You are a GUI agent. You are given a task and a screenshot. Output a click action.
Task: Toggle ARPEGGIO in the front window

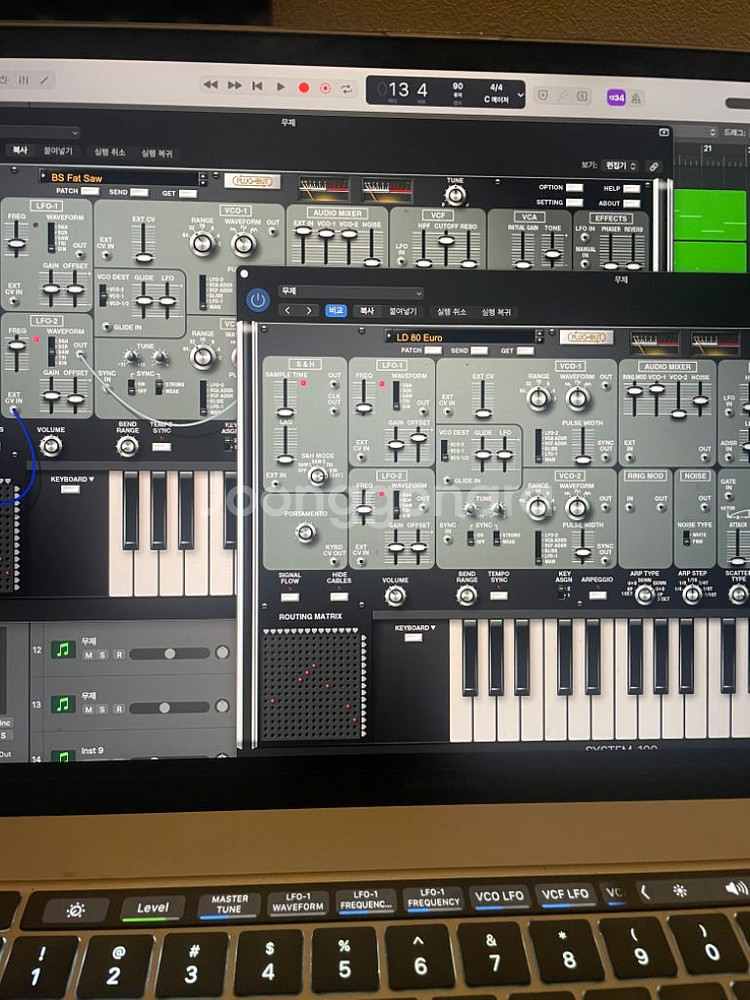coord(598,595)
